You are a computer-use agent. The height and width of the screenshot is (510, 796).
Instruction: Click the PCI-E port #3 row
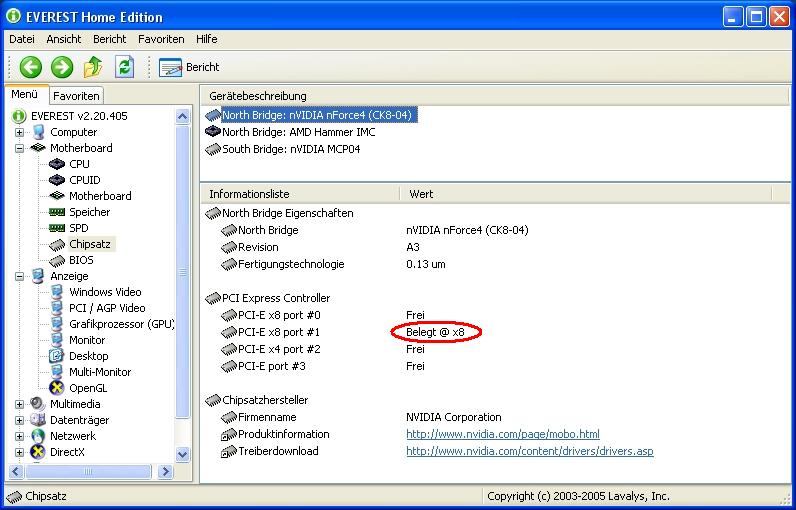[495, 366]
